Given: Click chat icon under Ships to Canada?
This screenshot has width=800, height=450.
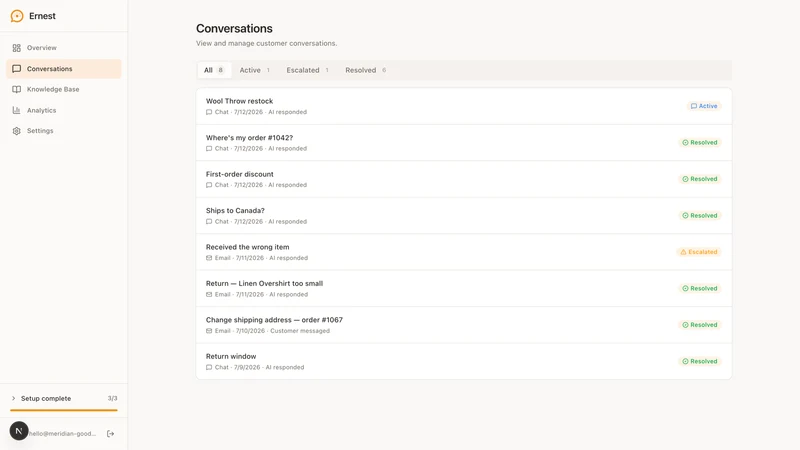Looking at the screenshot, I should [209, 221].
